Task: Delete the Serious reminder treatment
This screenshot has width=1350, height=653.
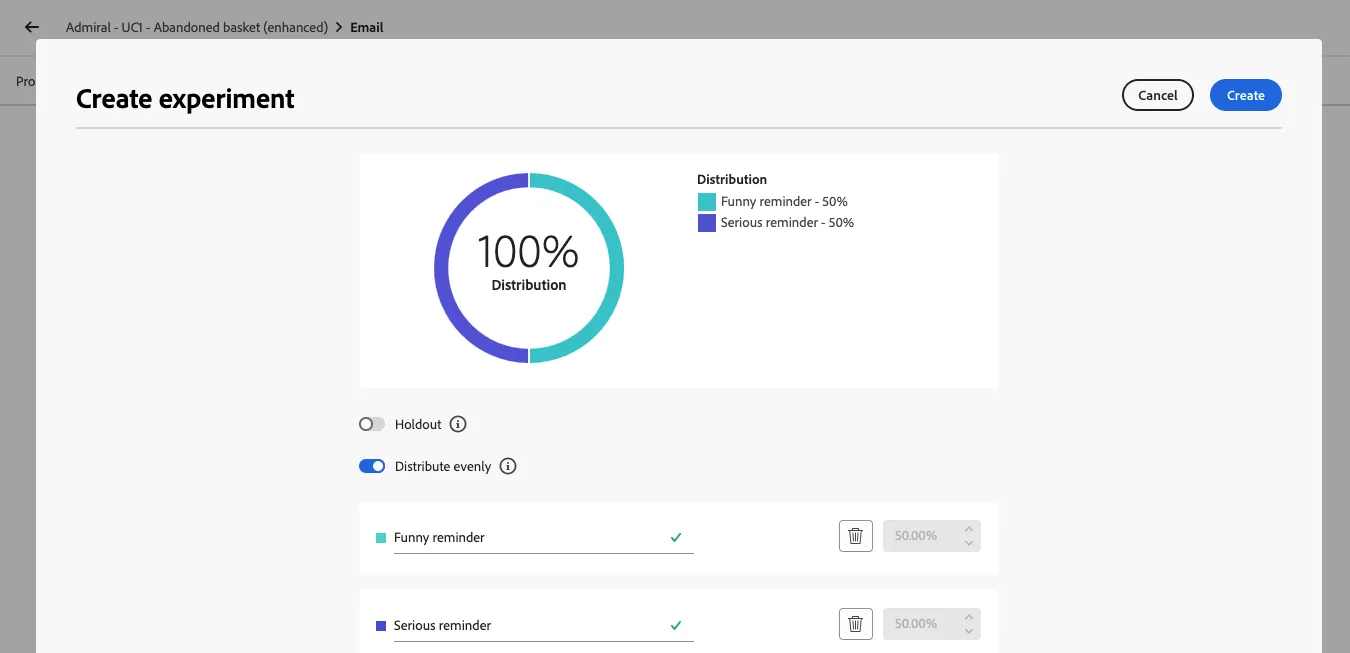Action: point(856,624)
